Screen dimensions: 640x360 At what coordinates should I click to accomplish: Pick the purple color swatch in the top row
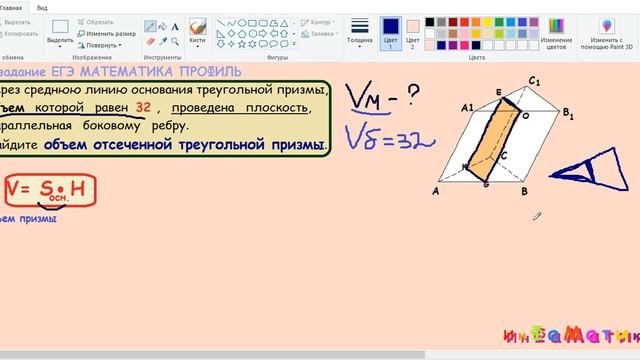pyautogui.click(x=534, y=22)
